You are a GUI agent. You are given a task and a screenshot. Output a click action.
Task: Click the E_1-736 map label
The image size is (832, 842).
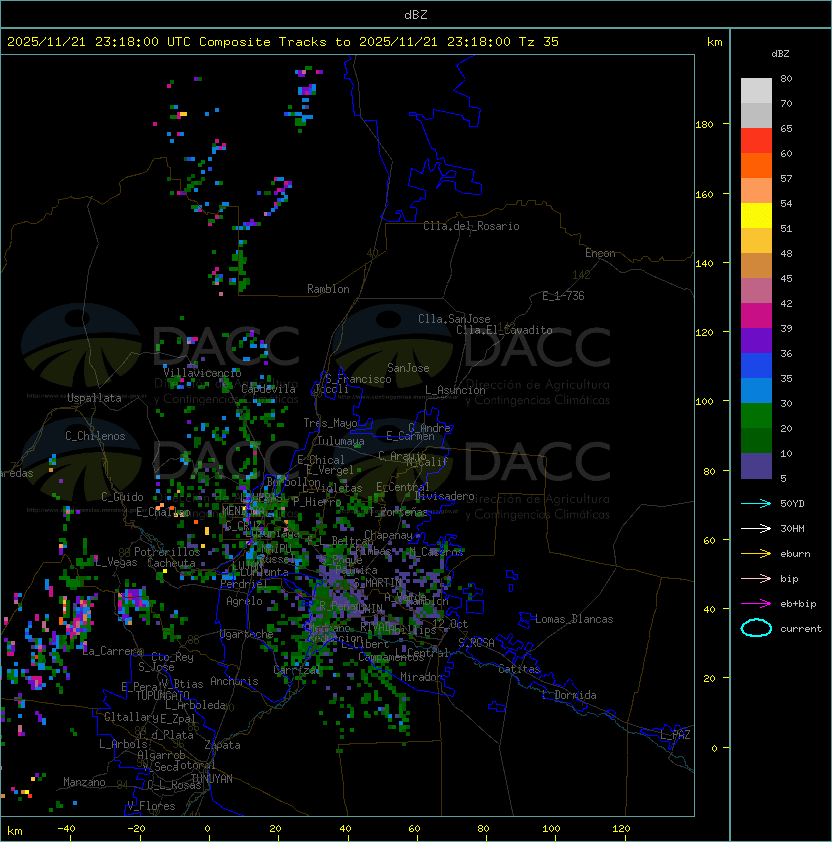click(x=563, y=296)
